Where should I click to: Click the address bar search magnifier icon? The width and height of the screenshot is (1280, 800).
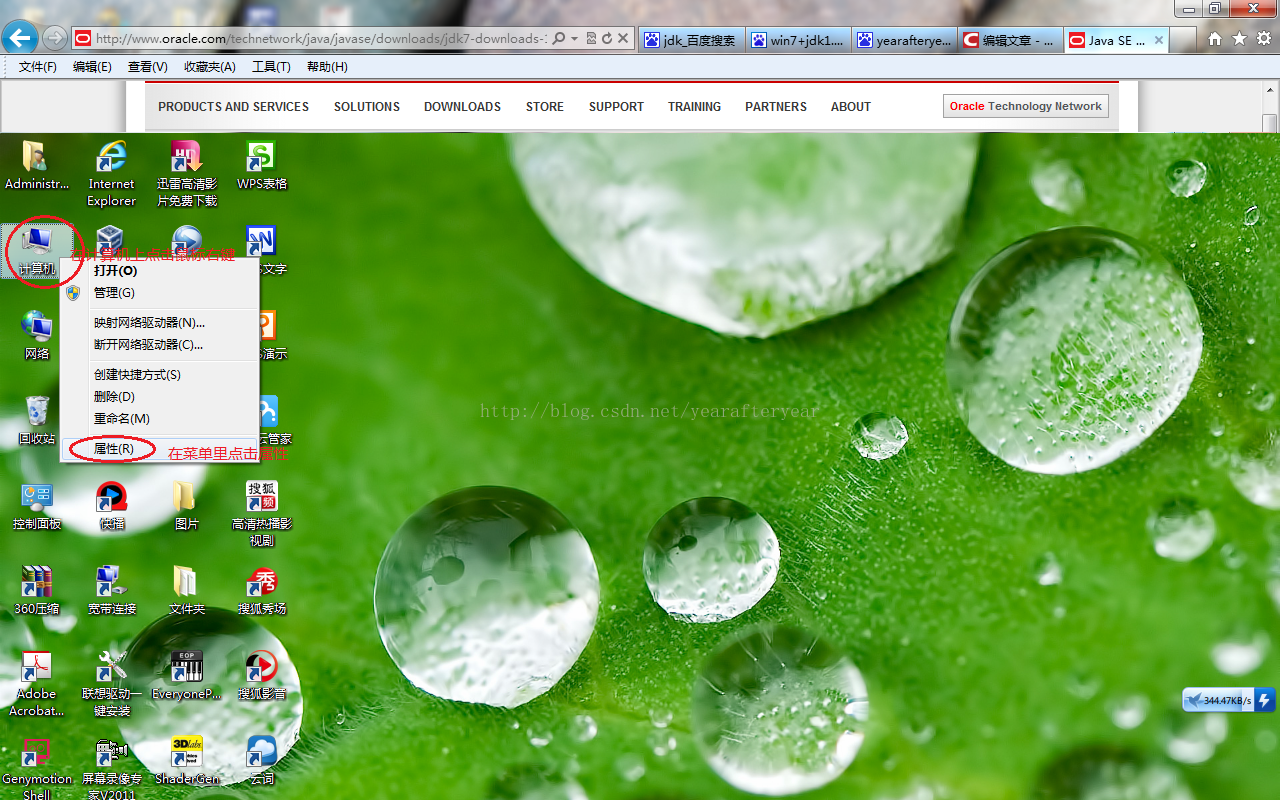[558, 38]
